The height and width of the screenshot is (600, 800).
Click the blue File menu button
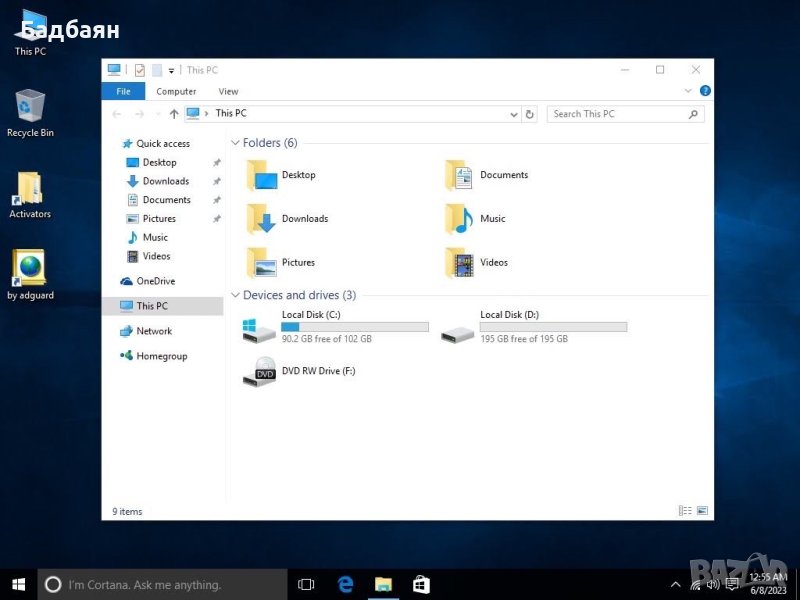[123, 91]
